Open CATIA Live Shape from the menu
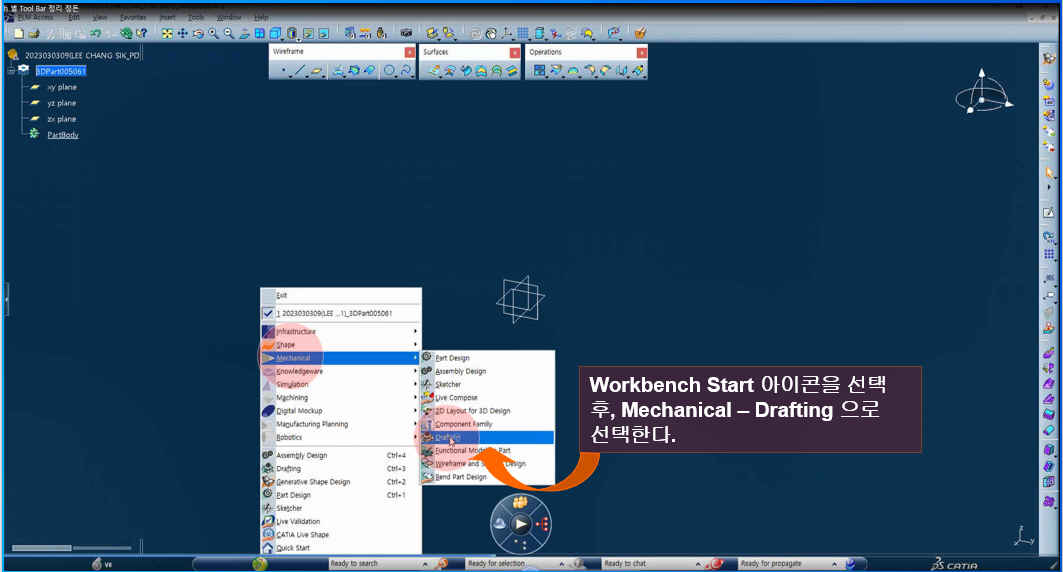The height and width of the screenshot is (572, 1063). 341,535
